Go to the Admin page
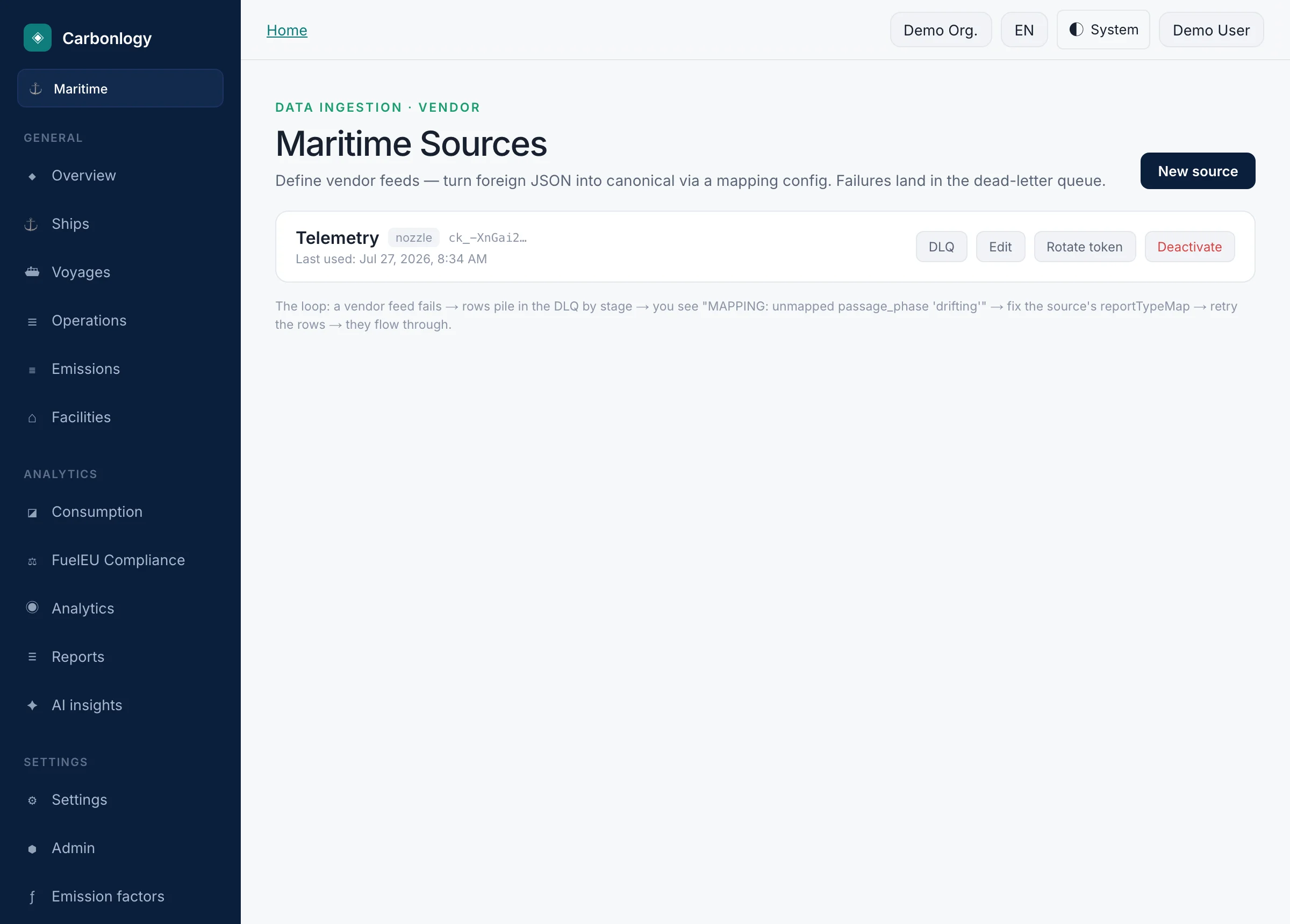 [x=120, y=848]
